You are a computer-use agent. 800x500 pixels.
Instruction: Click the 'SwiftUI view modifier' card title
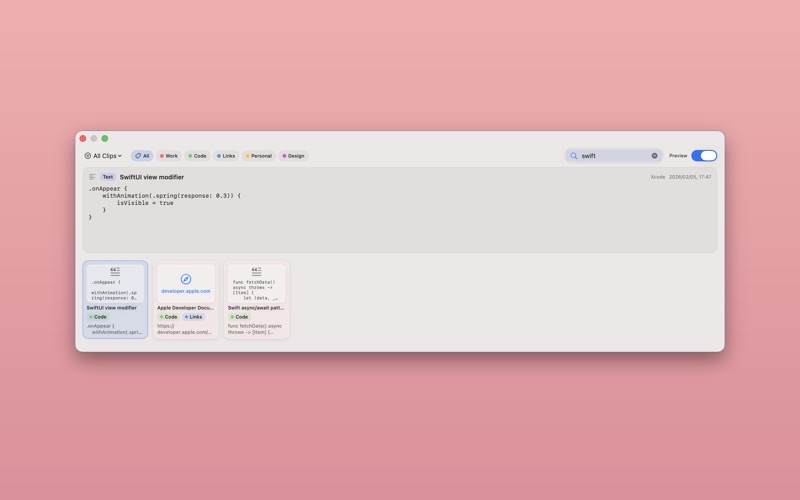coord(111,308)
